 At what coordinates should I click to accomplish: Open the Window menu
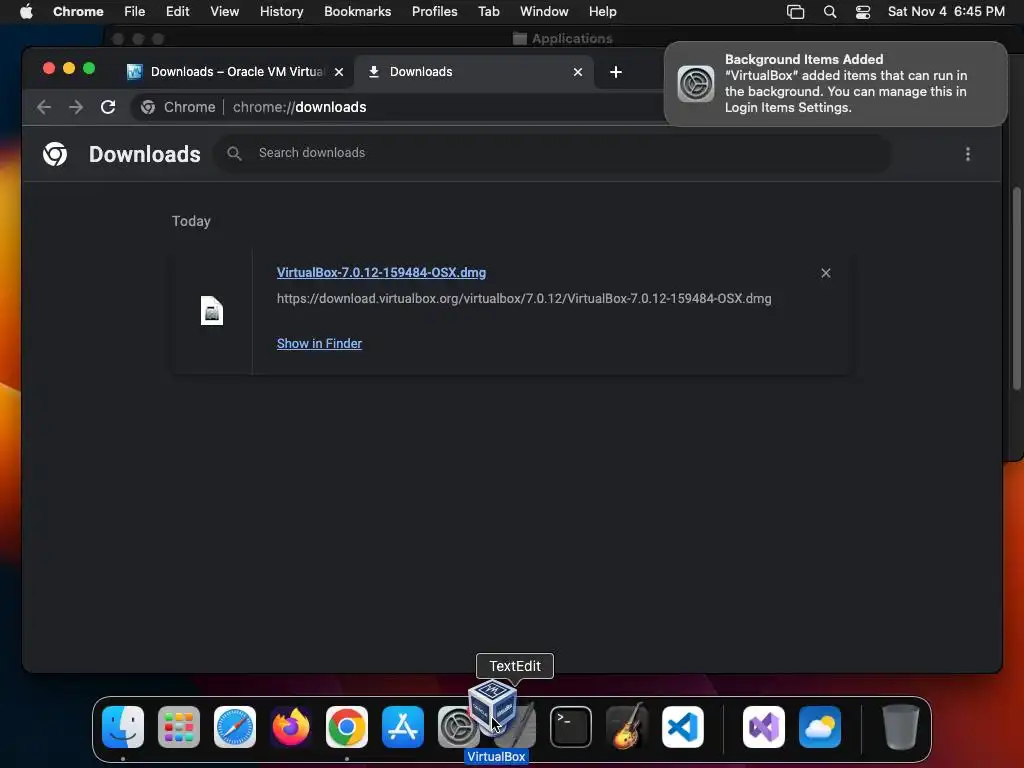[x=544, y=12]
